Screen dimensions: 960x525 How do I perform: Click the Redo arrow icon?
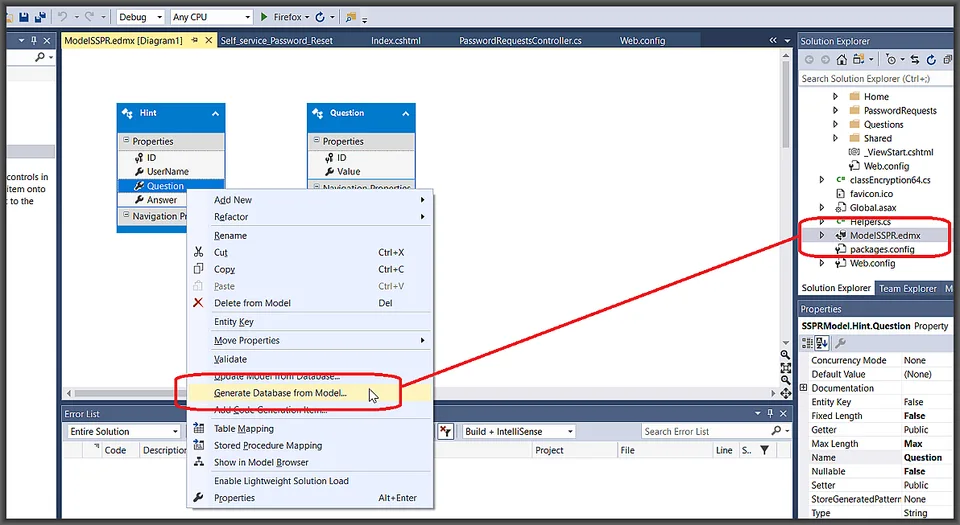pyautogui.click(x=89, y=17)
